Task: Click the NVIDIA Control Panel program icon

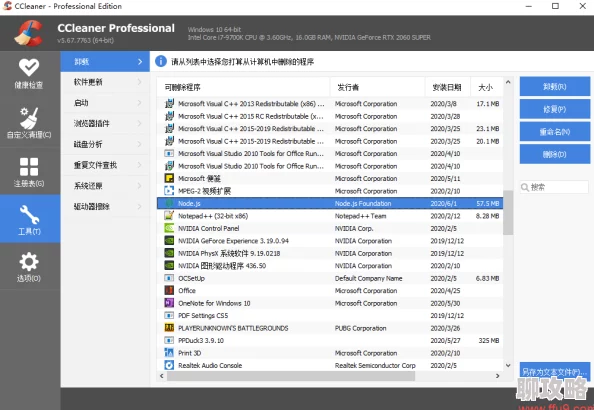Action: [x=169, y=228]
